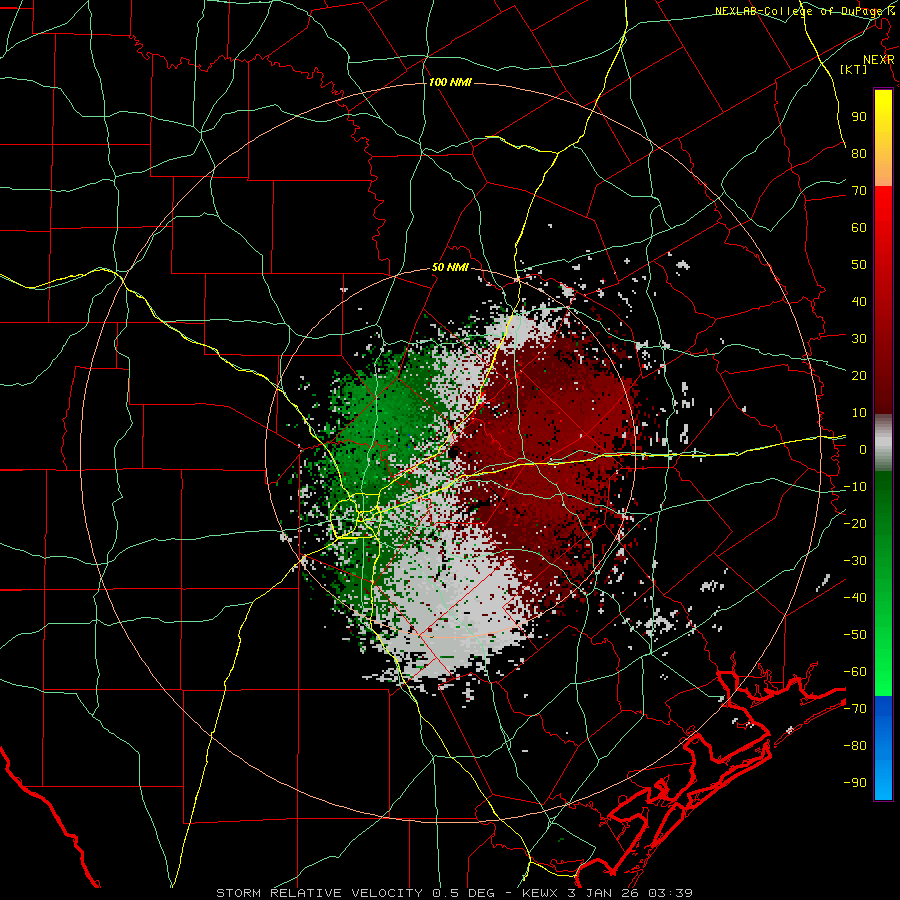This screenshot has height=900, width=900.
Task: Click the -90 value on velocity scale
Action: [x=855, y=783]
